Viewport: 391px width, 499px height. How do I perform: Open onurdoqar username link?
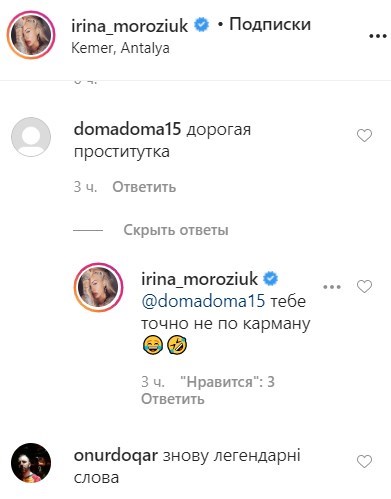tap(116, 456)
